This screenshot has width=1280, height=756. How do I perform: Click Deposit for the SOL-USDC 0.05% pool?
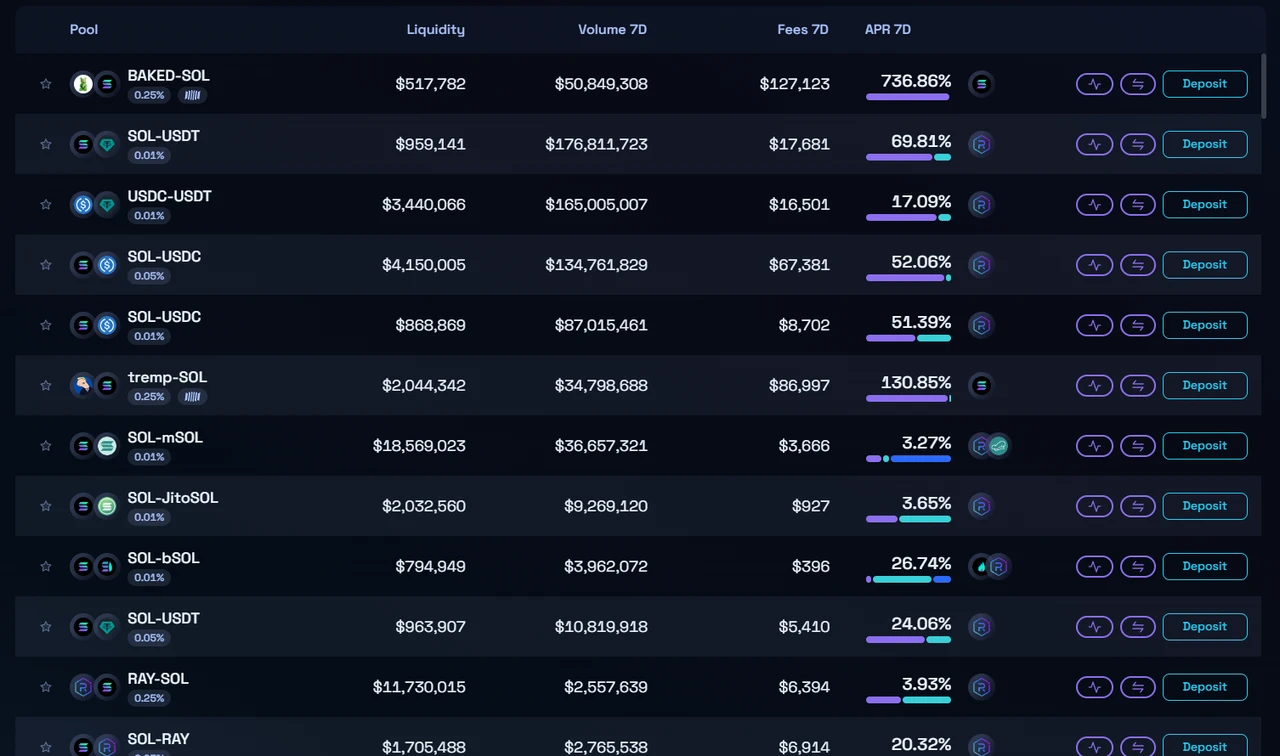click(1205, 265)
